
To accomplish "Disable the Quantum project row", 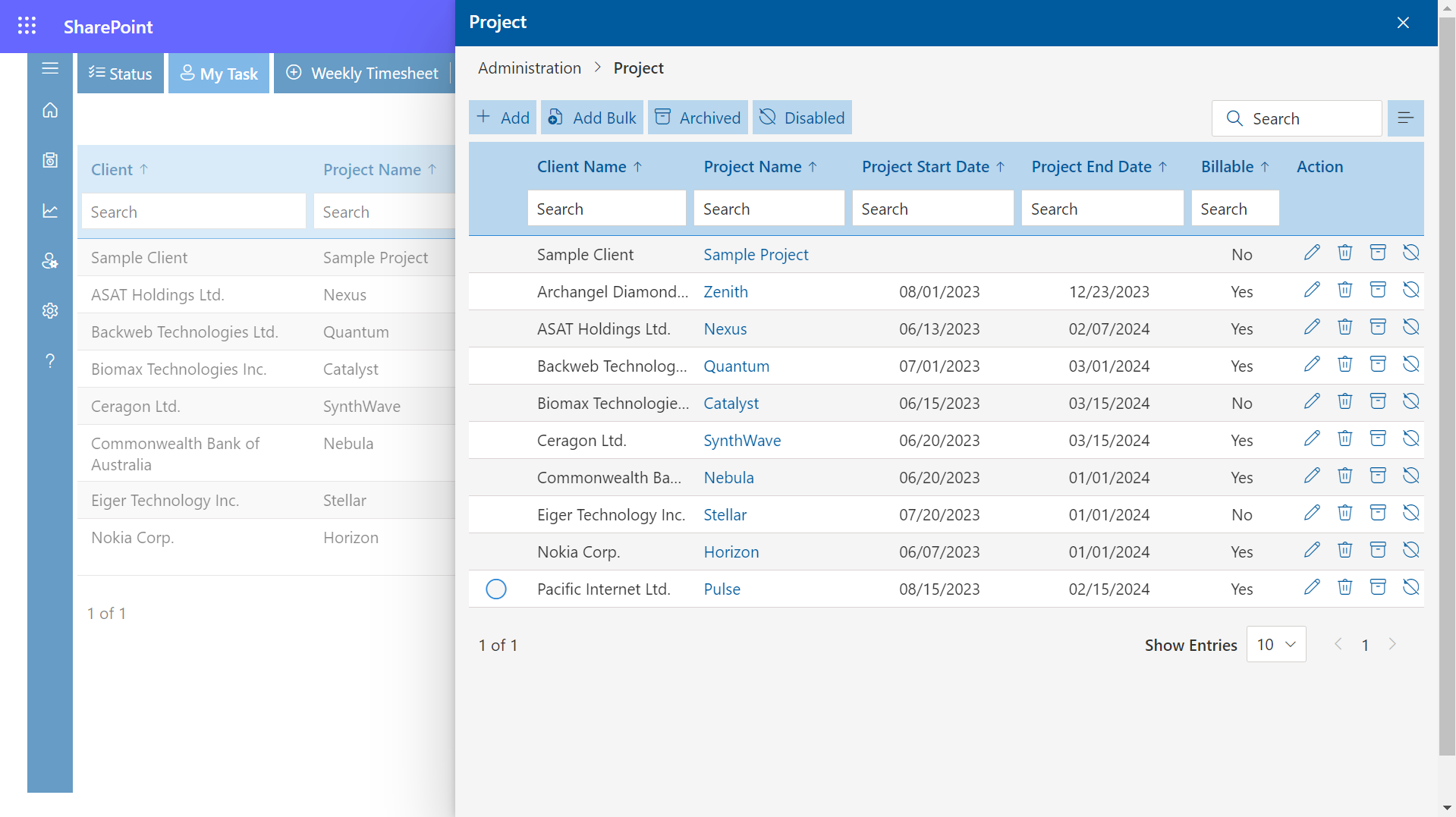I will tap(1410, 364).
